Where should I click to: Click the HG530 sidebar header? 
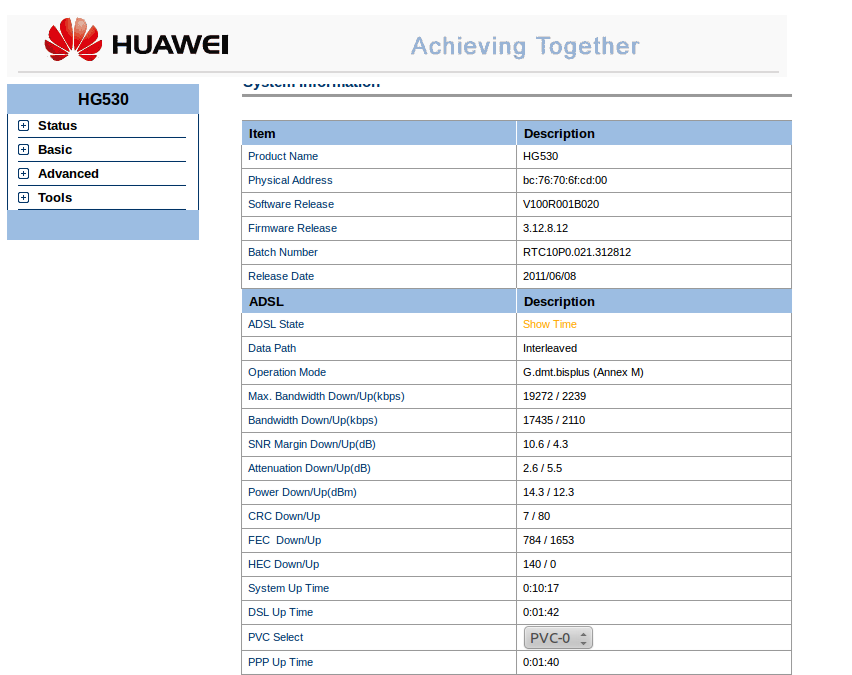tap(103, 99)
